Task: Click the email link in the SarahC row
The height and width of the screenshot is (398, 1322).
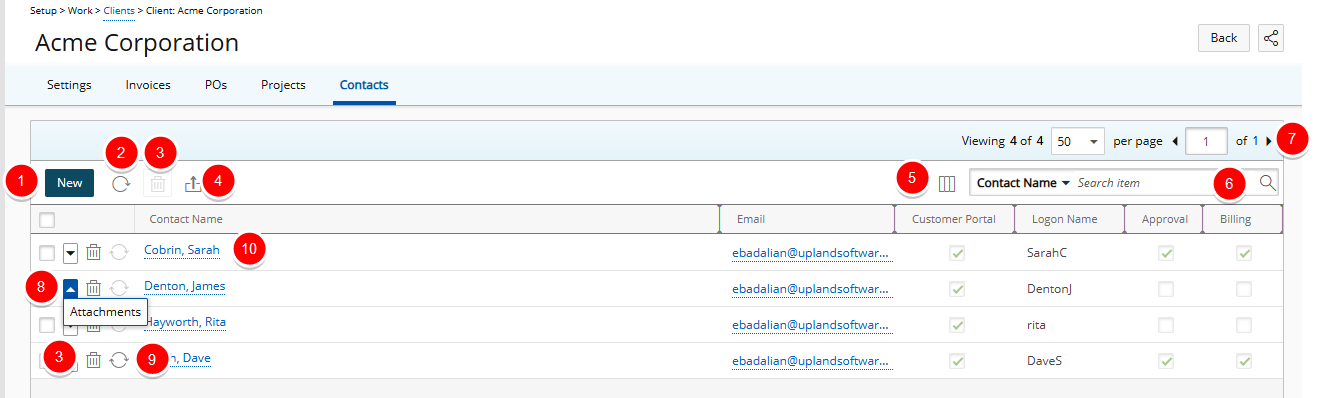Action: pyautogui.click(x=811, y=253)
